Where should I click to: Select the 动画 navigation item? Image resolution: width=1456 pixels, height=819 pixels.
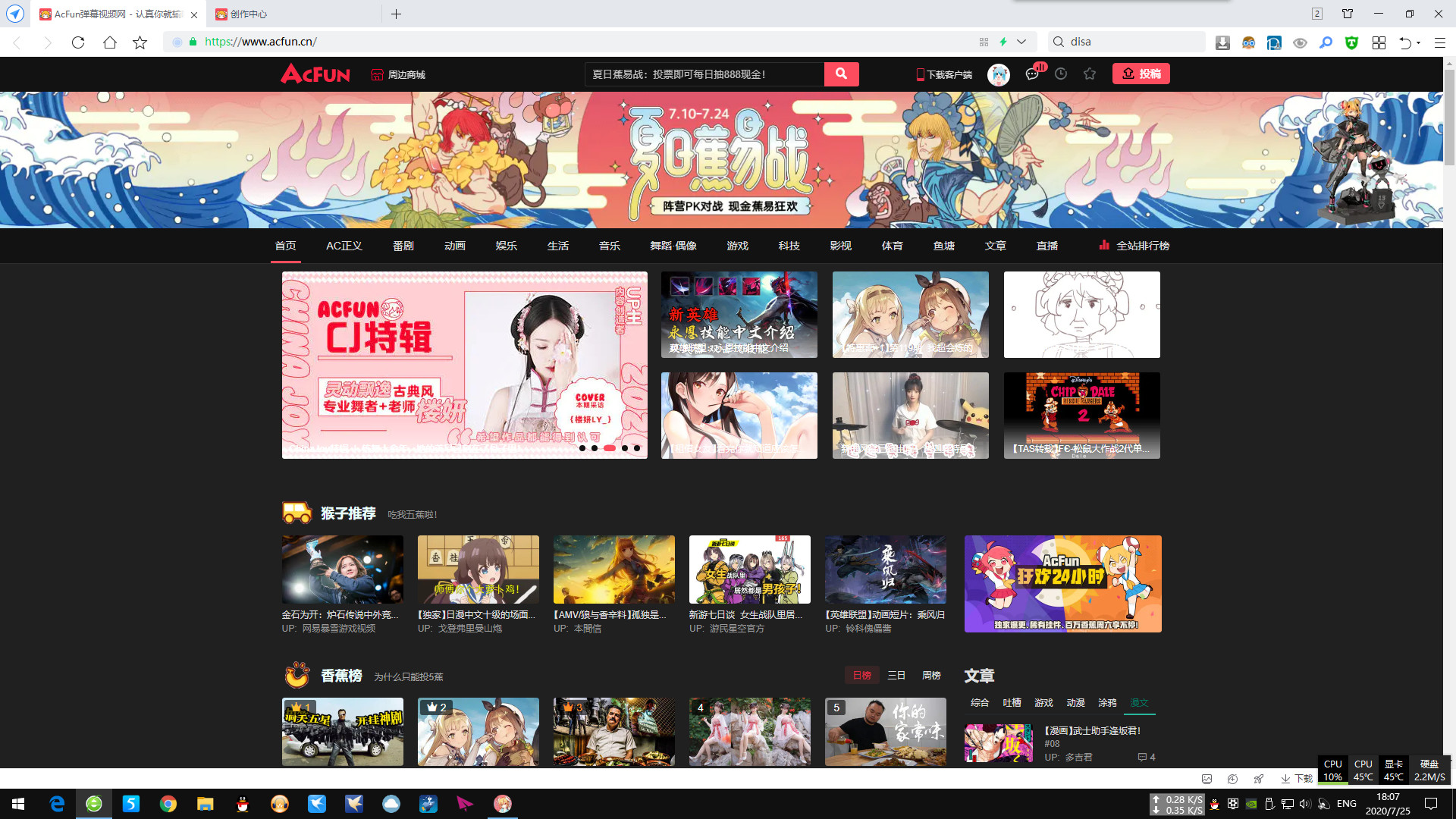point(455,246)
